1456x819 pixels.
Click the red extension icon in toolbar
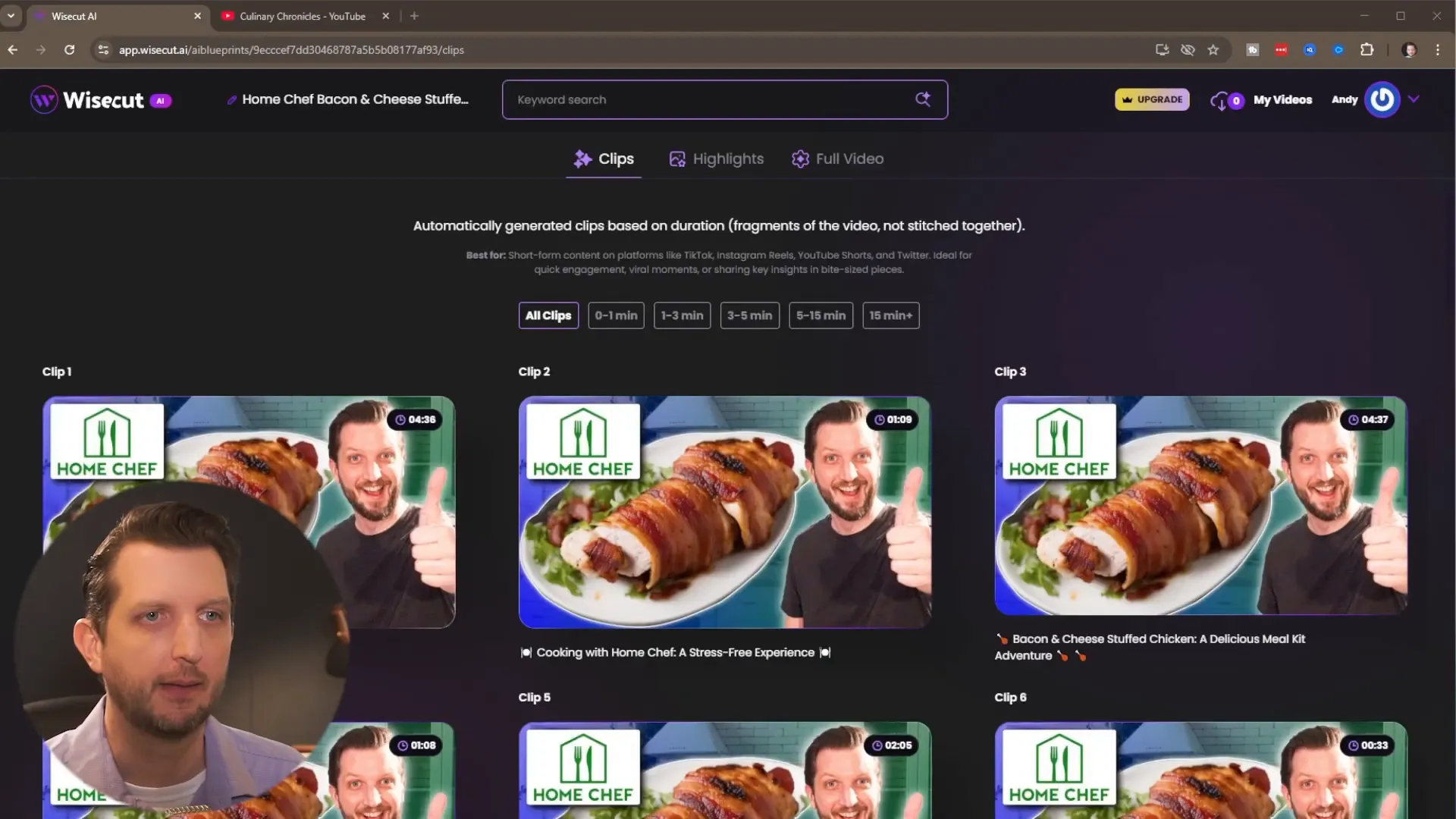point(1281,50)
